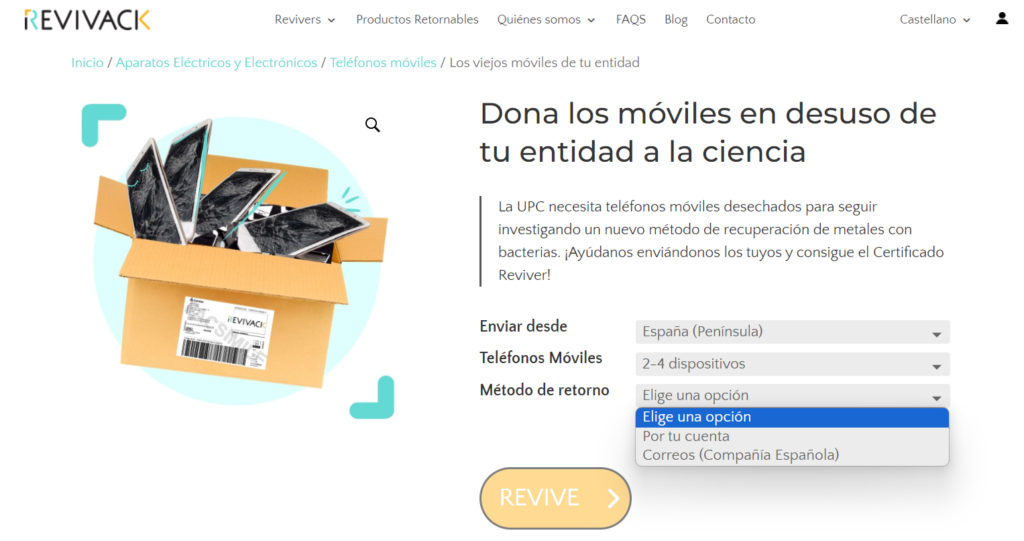This screenshot has height=541, width=1024.
Task: Expand the Quiénes somos menu
Action: [546, 20]
